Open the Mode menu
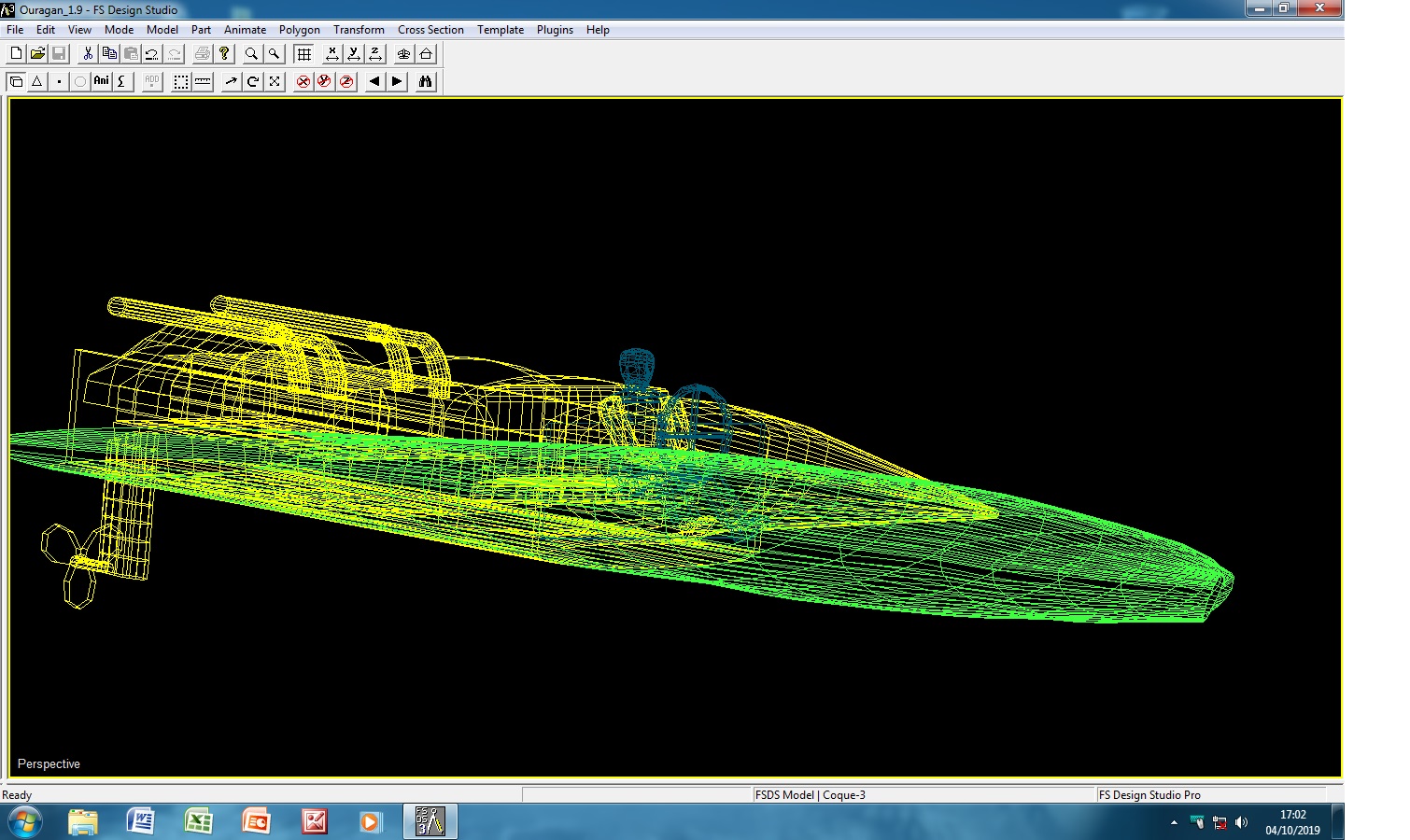Viewport: 1410px width, 840px height. [x=119, y=30]
